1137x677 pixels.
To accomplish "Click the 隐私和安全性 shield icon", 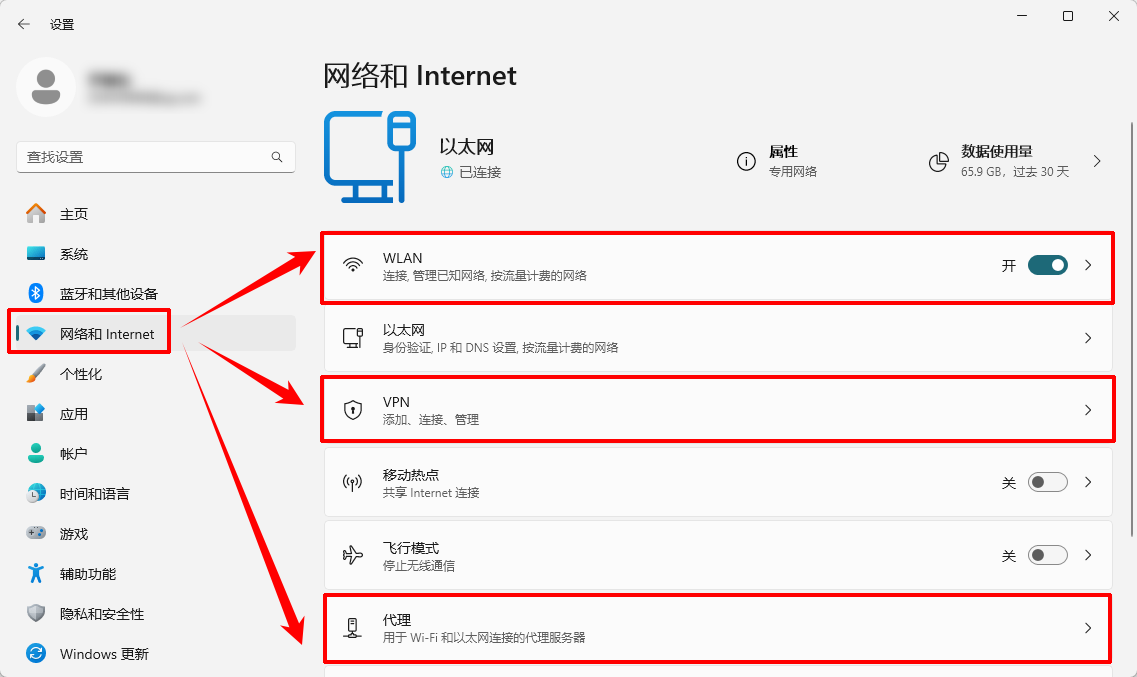I will (36, 613).
